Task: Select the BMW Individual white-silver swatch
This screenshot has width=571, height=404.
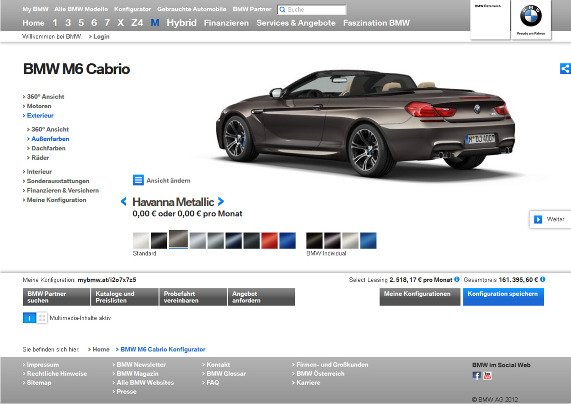Action: coord(350,241)
